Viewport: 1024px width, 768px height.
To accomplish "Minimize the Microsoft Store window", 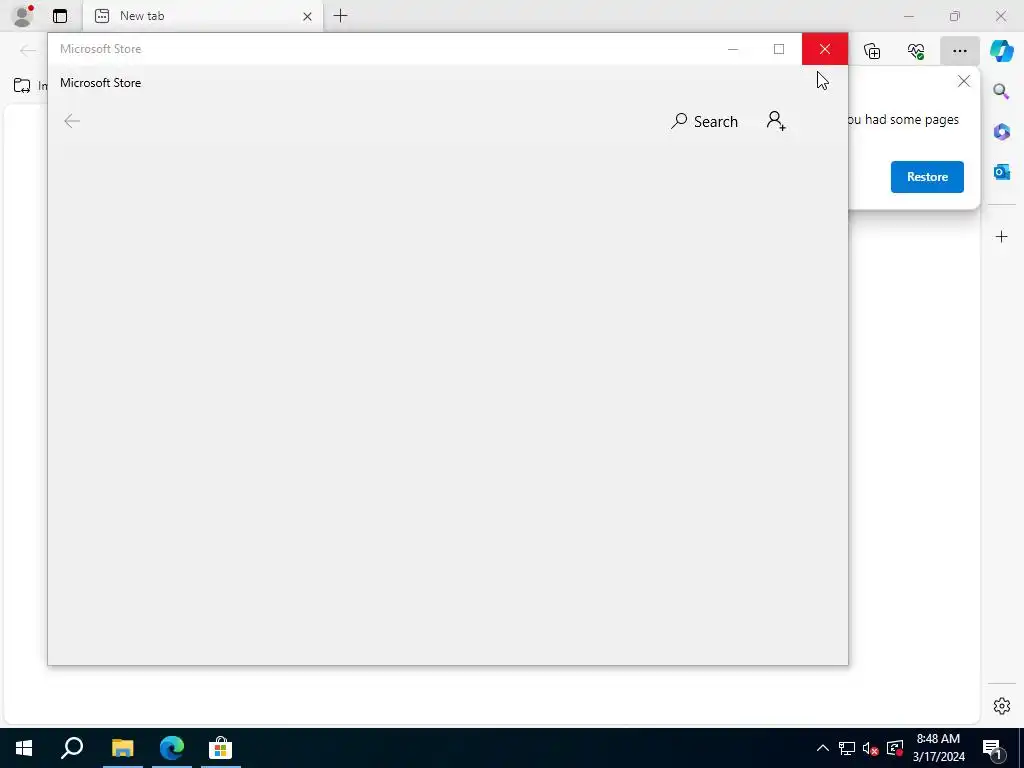I will (x=733, y=49).
